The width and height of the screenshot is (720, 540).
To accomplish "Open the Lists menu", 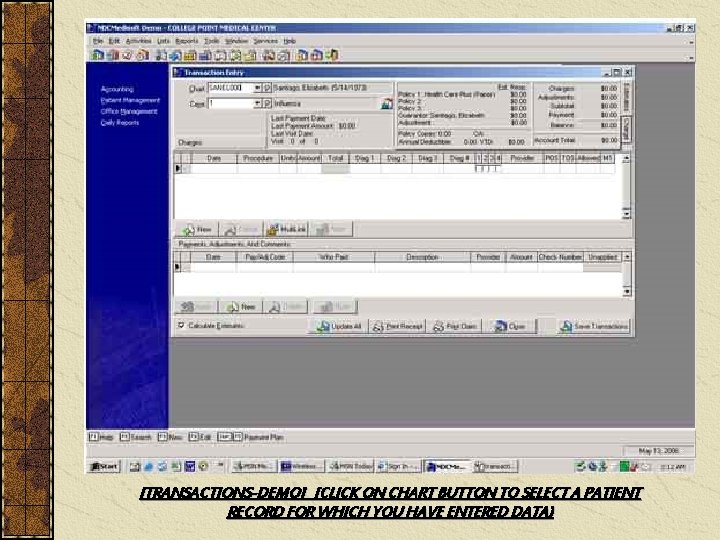I will coord(163,41).
